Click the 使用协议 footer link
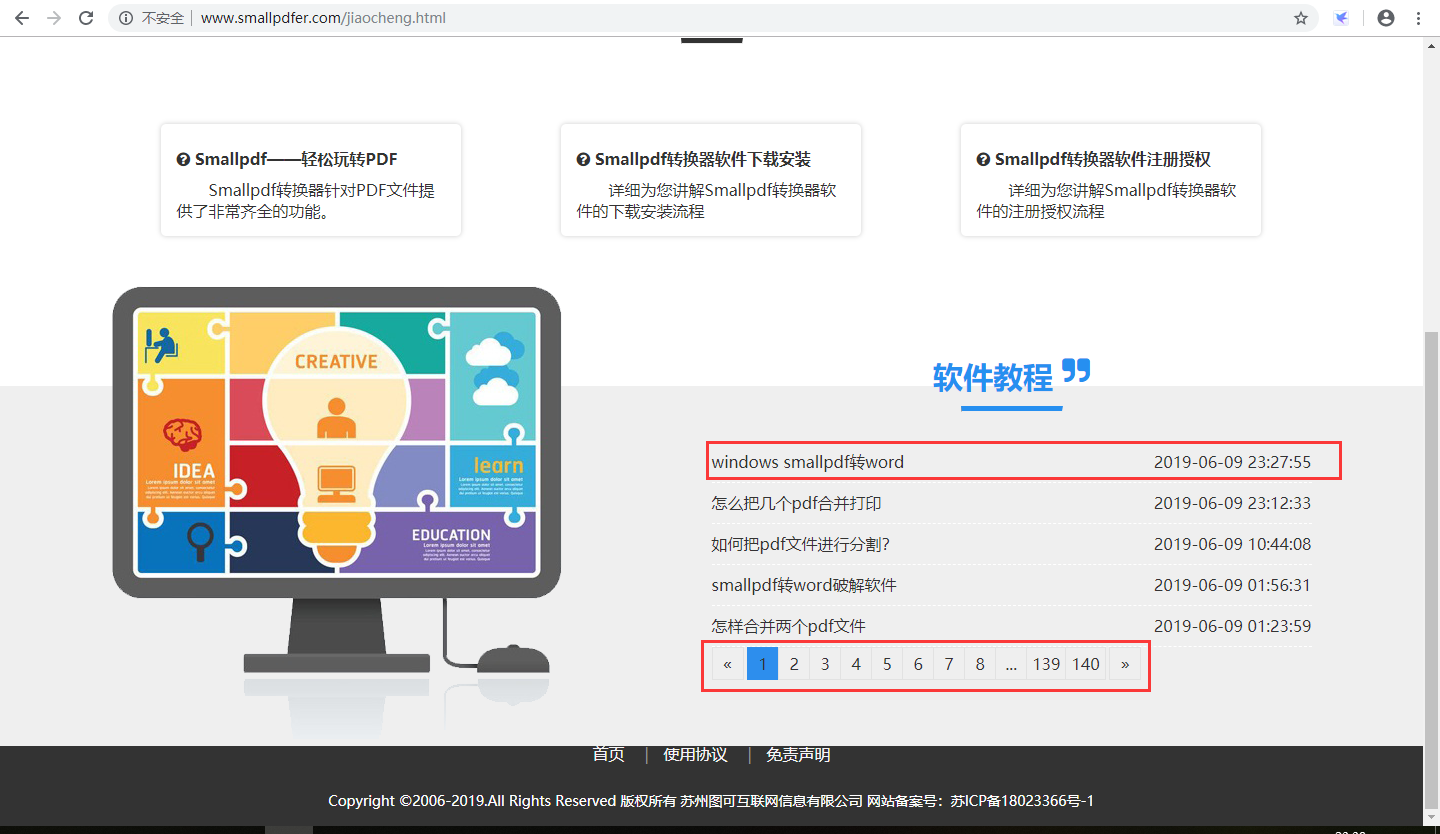 coord(696,755)
